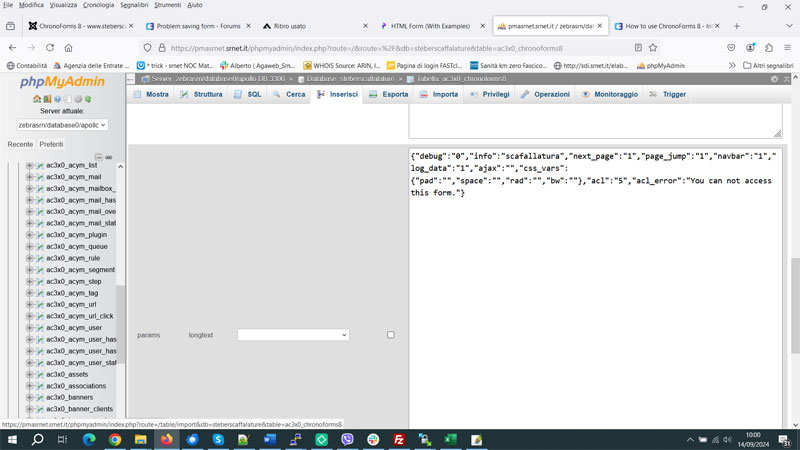Open Cronologia menu in Firefox

(x=98, y=5)
